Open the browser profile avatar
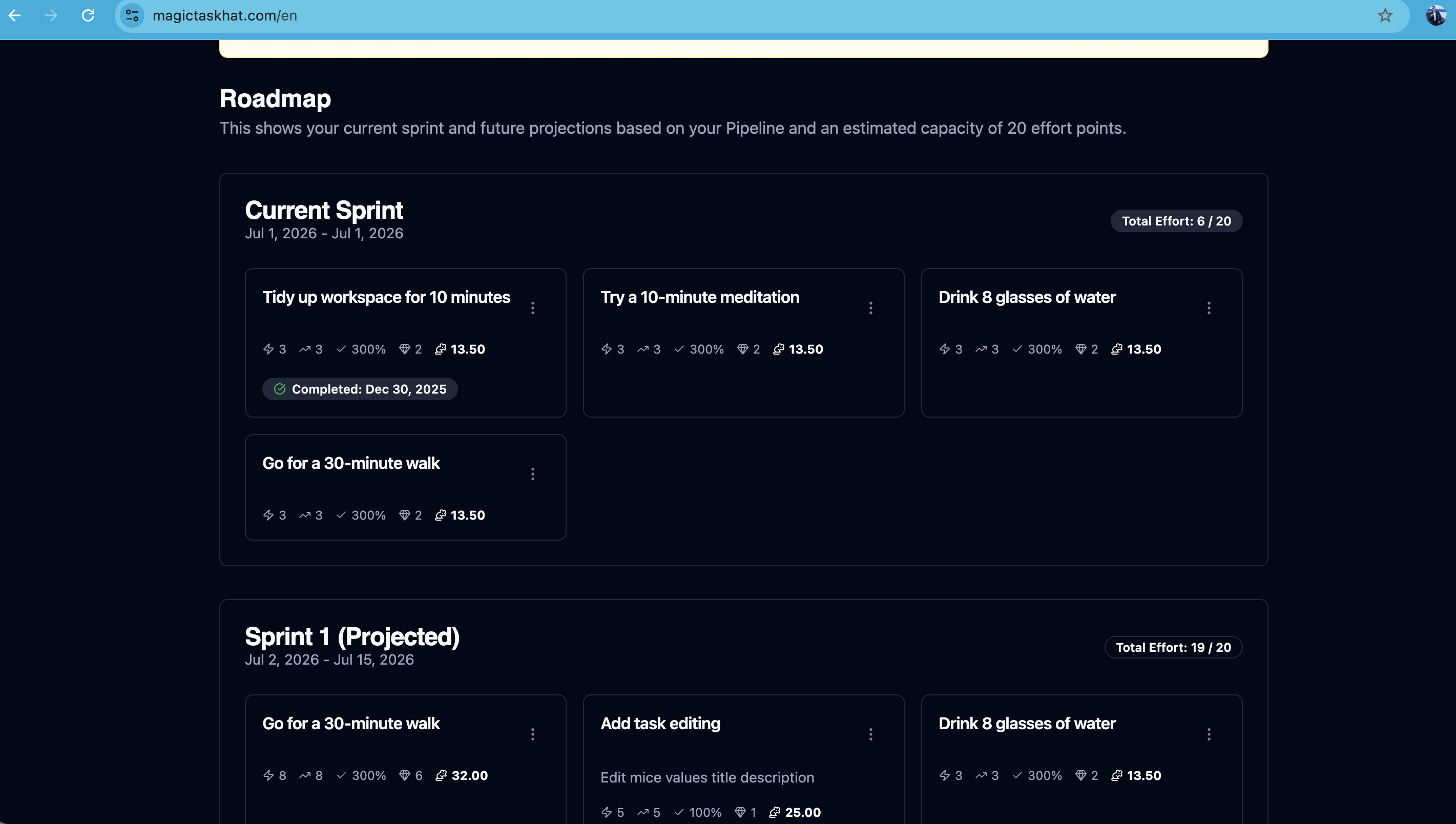 point(1436,15)
